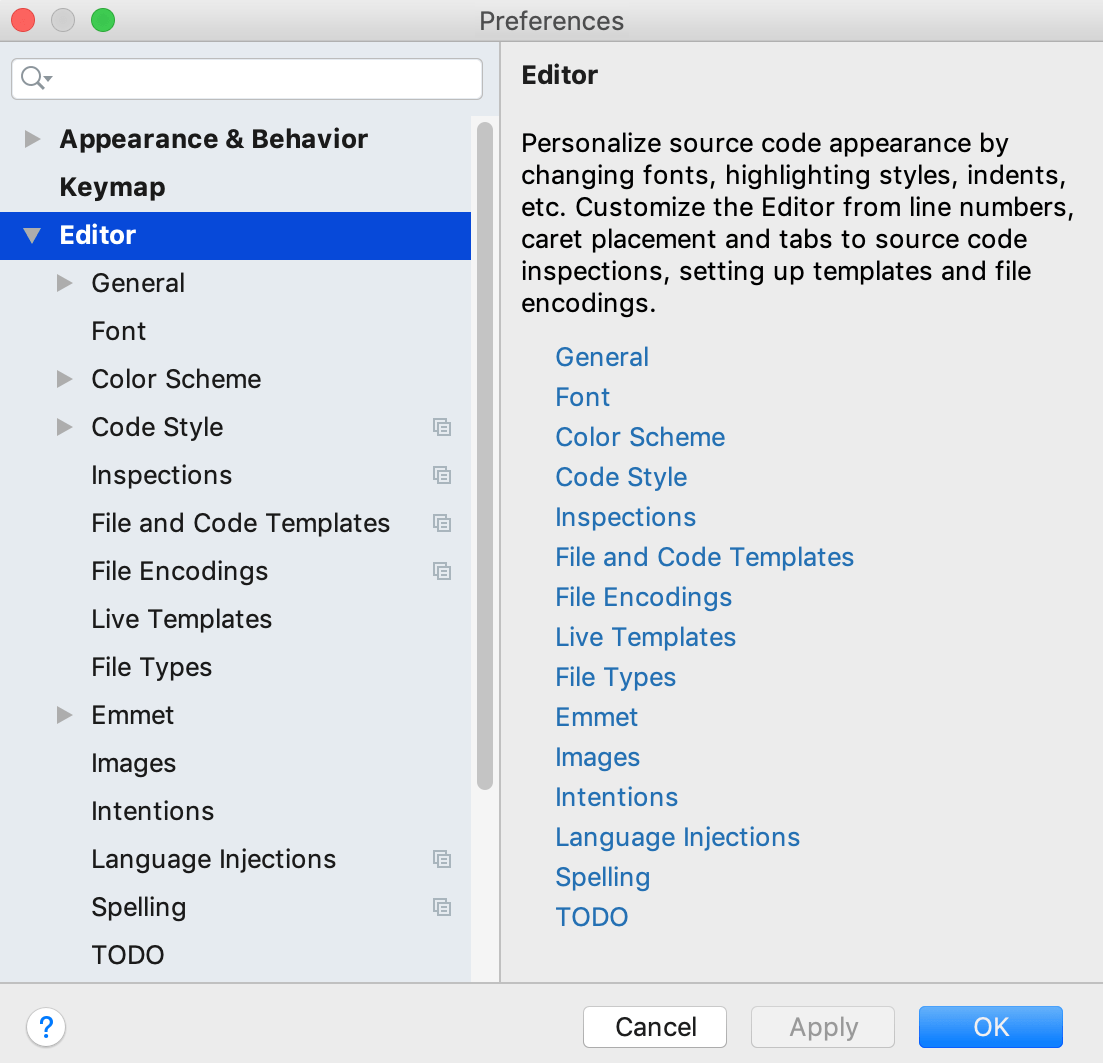Screen dimensions: 1103x1063
Task: Expand the Color Scheme subsection arrow
Action: [64, 379]
